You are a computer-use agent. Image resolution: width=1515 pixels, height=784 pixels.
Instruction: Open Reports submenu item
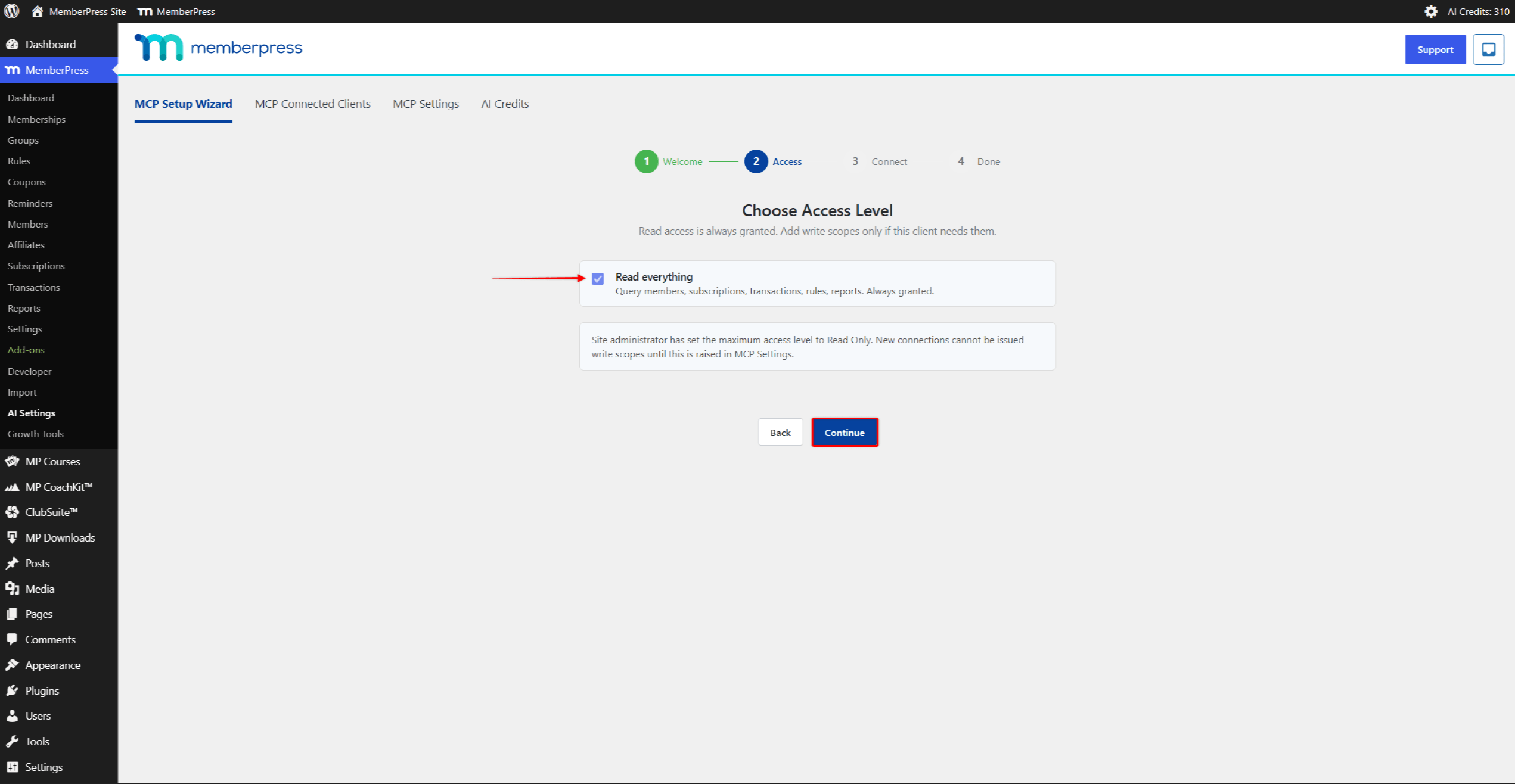(24, 308)
